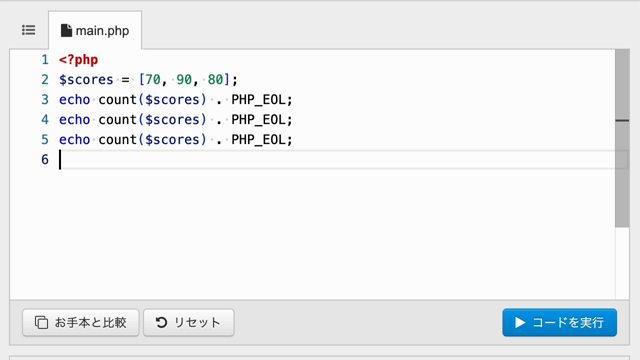
Task: Click the circular arrow reset icon
Action: pos(162,322)
